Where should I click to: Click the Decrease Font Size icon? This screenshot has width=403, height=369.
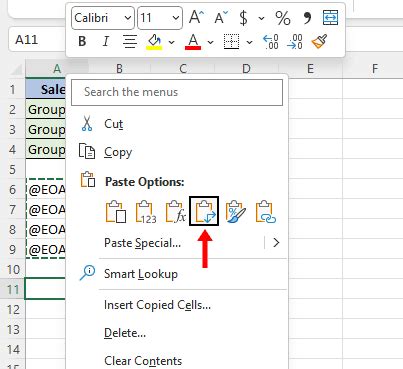[221, 18]
